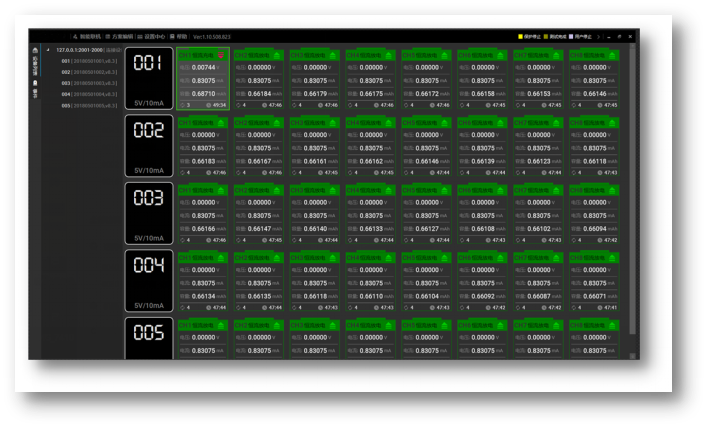
Task: Select device 003 in the tree
Action: tap(89, 83)
